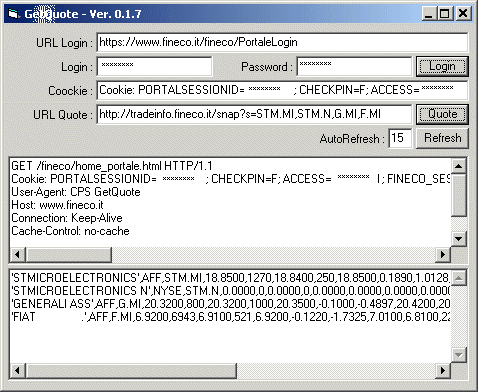Click the request log's scroll-up arrow

point(459,166)
